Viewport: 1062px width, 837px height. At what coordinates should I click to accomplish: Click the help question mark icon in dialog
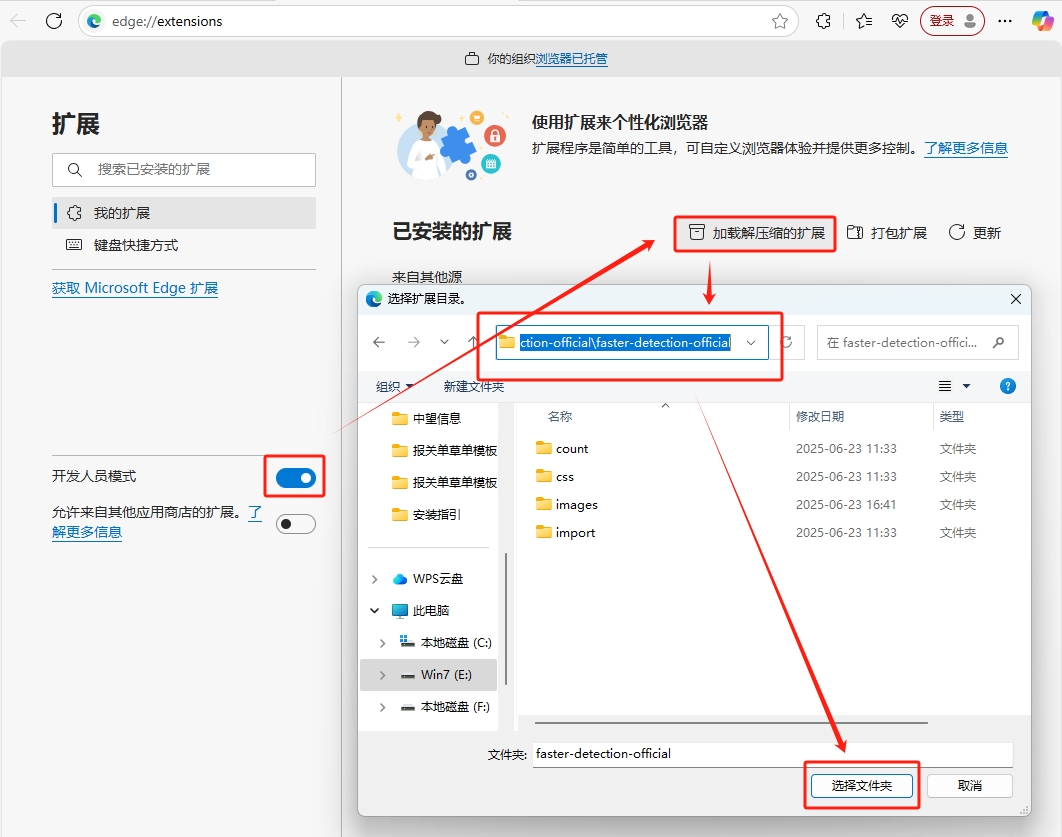tap(1008, 386)
